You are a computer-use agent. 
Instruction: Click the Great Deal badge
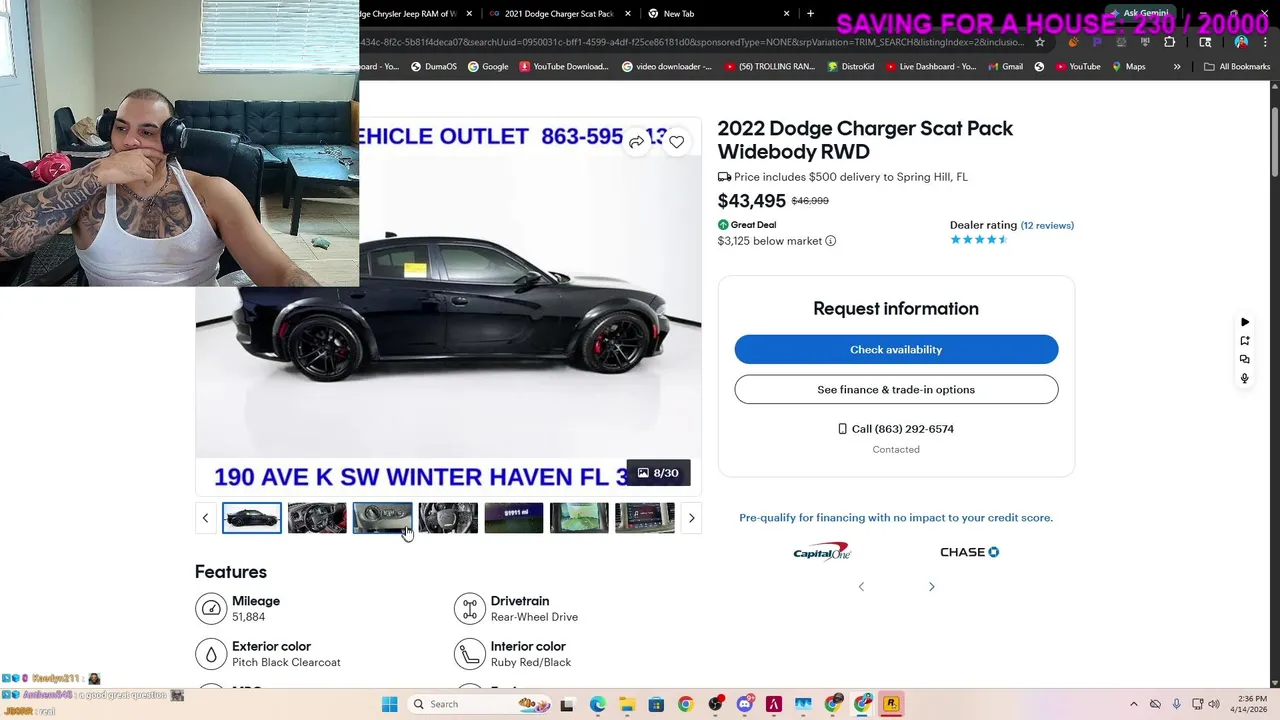coord(747,225)
